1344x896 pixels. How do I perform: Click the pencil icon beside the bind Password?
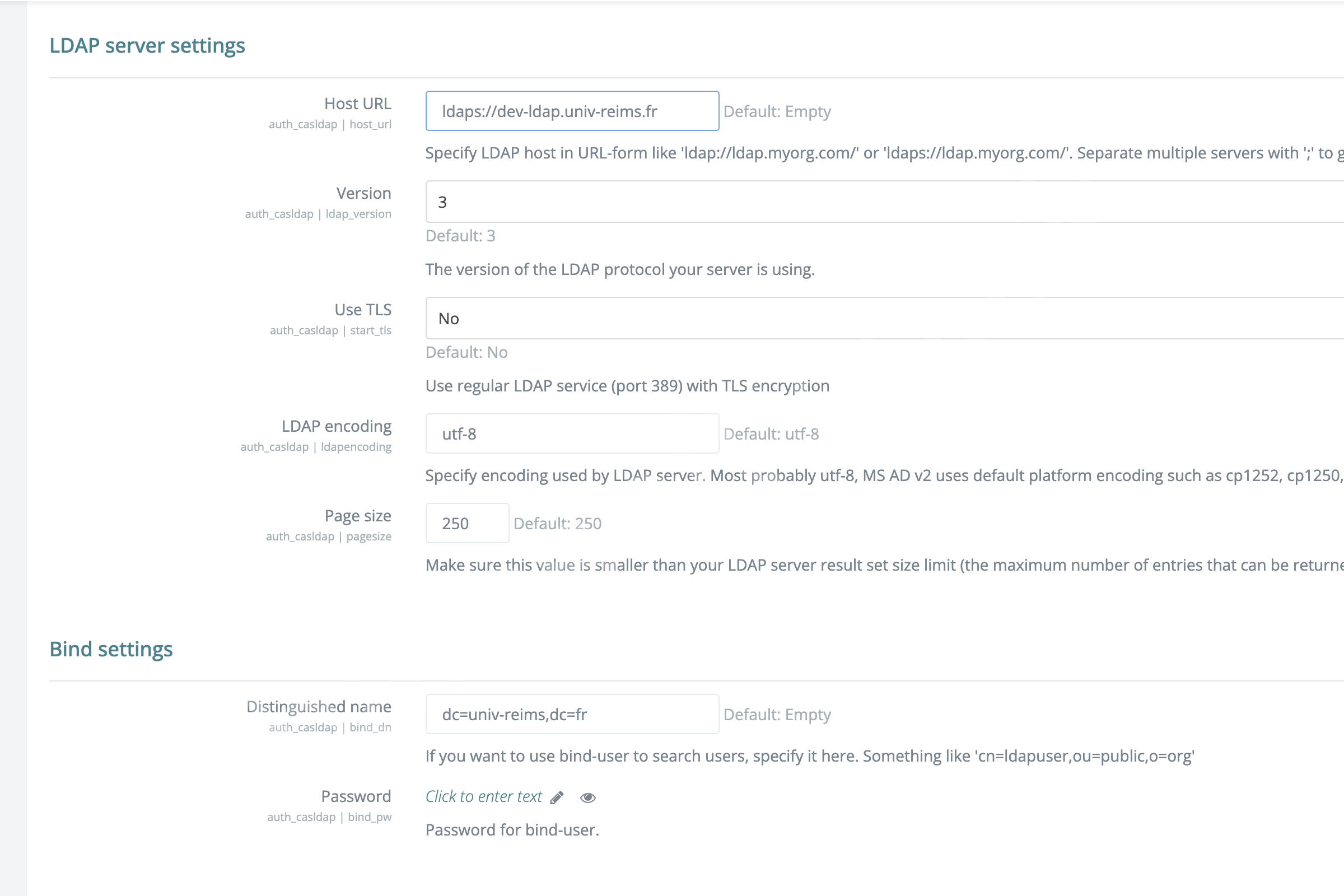(557, 797)
